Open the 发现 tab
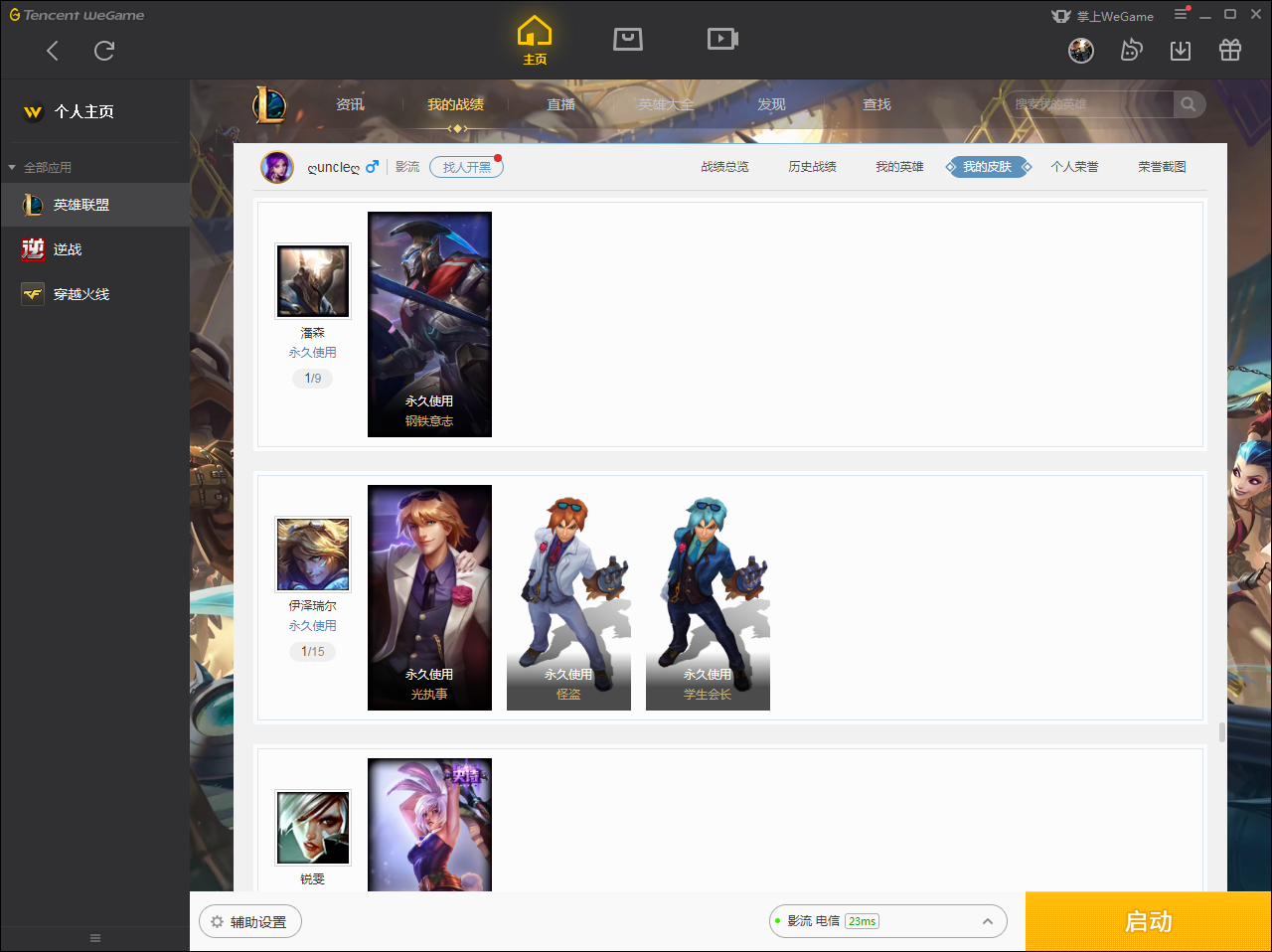1272x952 pixels. pyautogui.click(x=771, y=104)
